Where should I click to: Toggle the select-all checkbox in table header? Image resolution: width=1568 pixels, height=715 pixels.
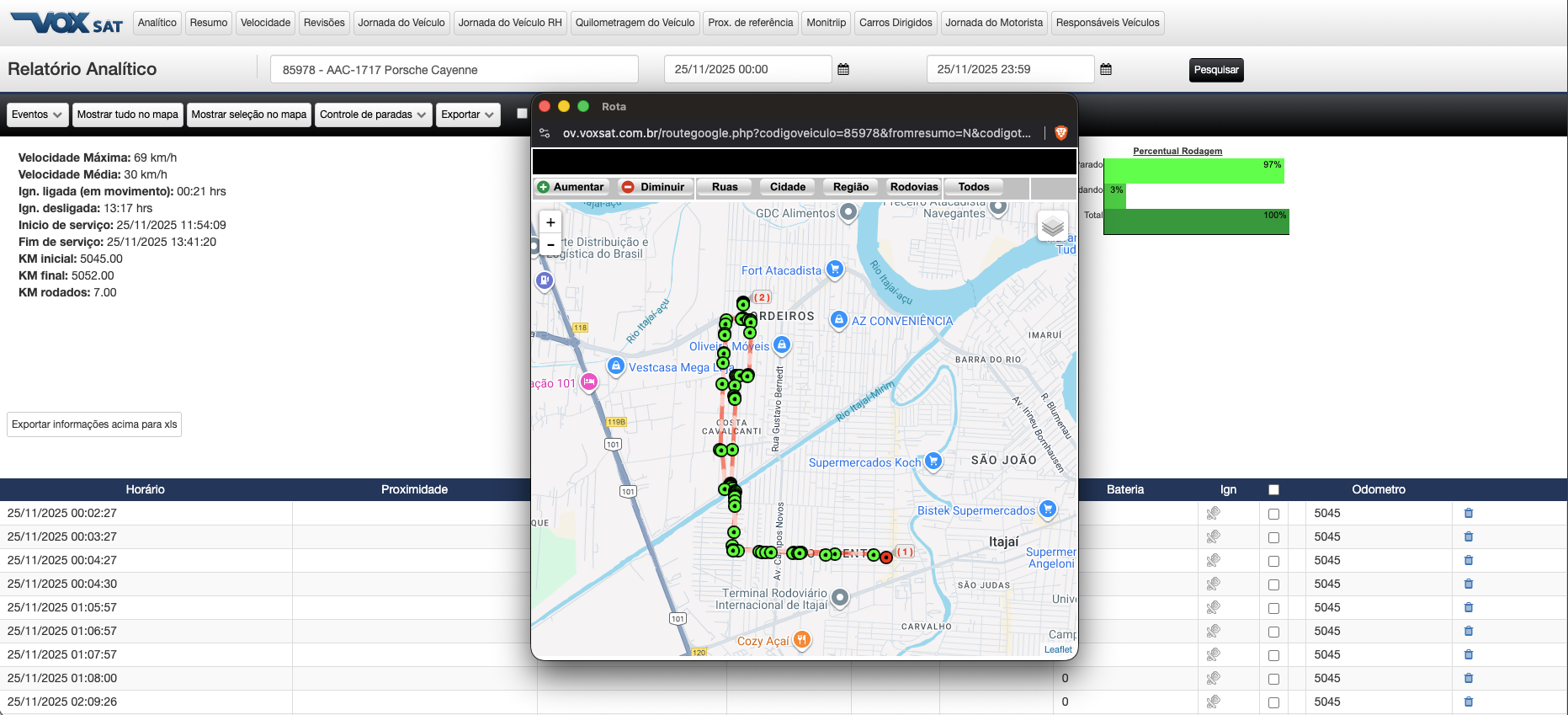(x=1273, y=489)
